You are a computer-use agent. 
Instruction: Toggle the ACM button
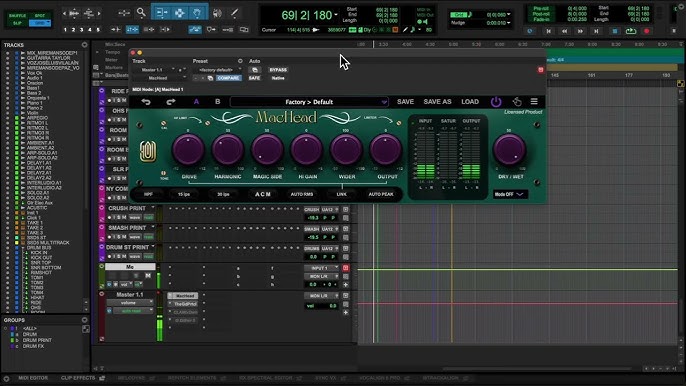coord(262,194)
